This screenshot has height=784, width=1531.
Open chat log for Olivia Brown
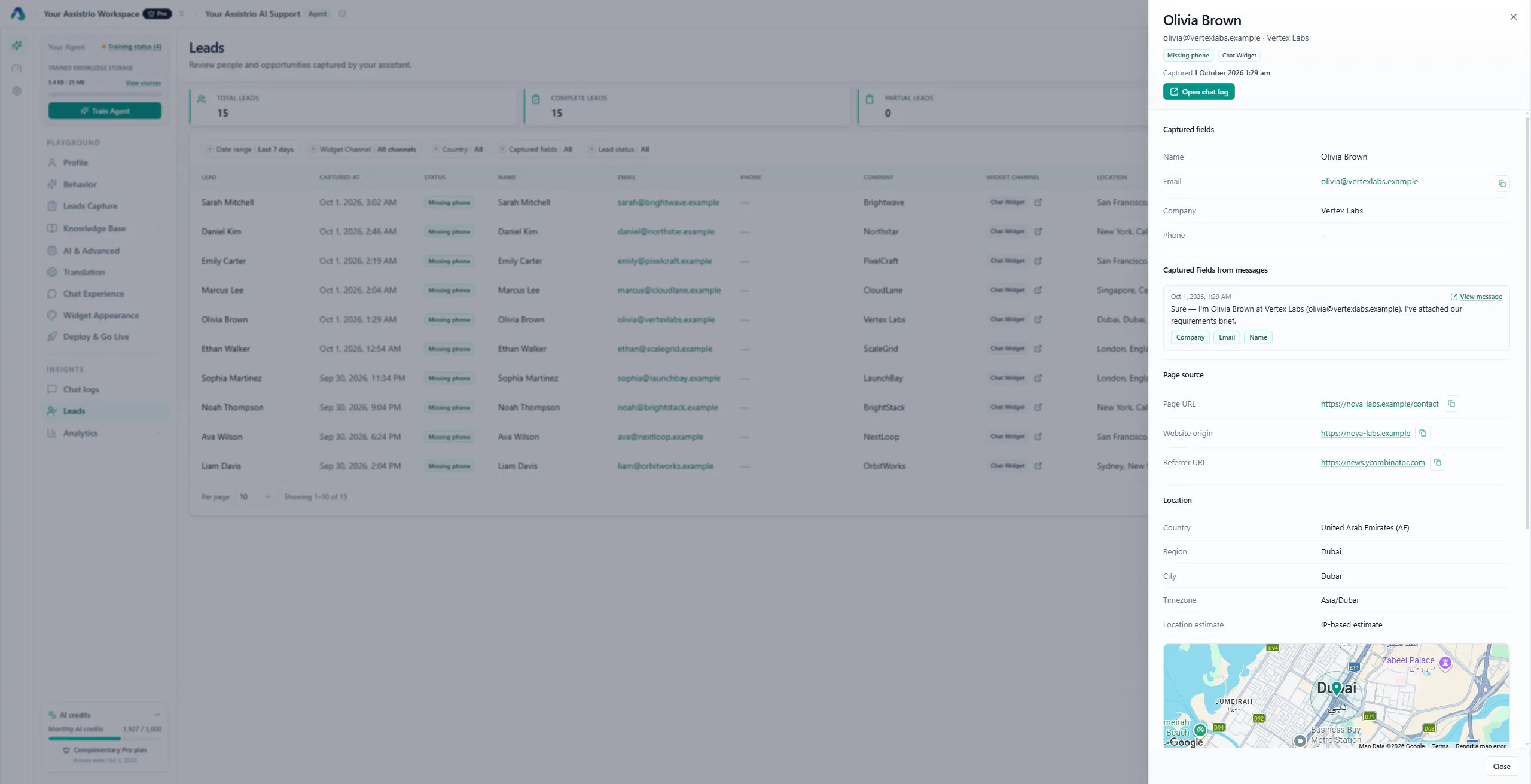1198,92
